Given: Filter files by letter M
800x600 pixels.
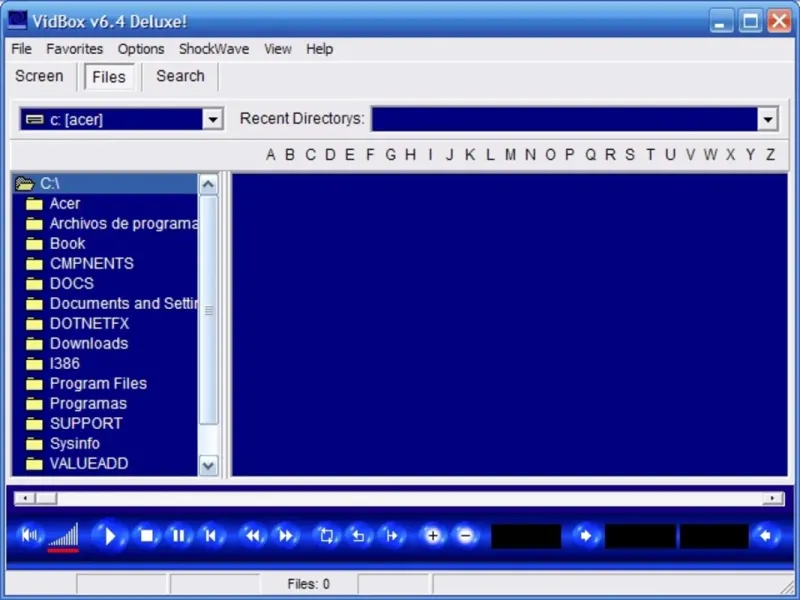Looking at the screenshot, I should tap(510, 155).
